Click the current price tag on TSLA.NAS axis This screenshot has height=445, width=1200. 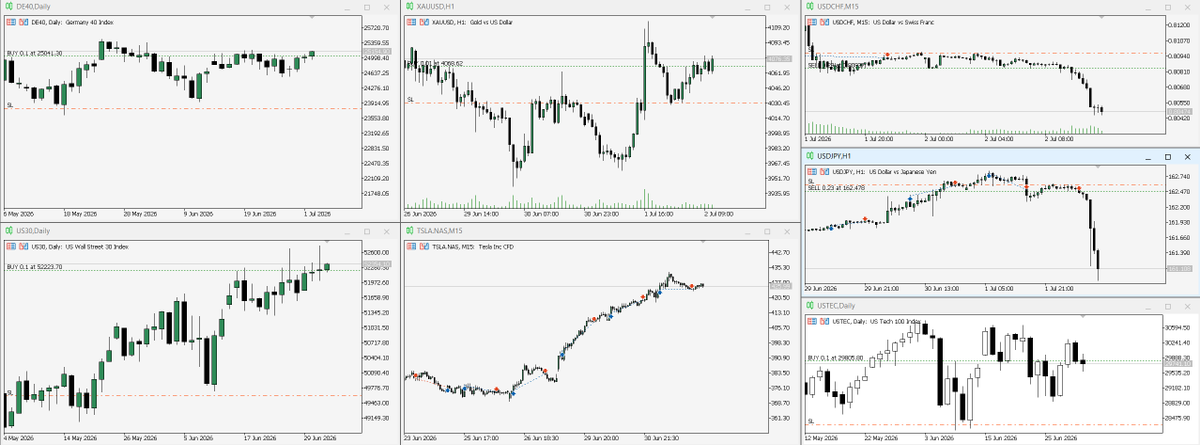click(x=780, y=287)
